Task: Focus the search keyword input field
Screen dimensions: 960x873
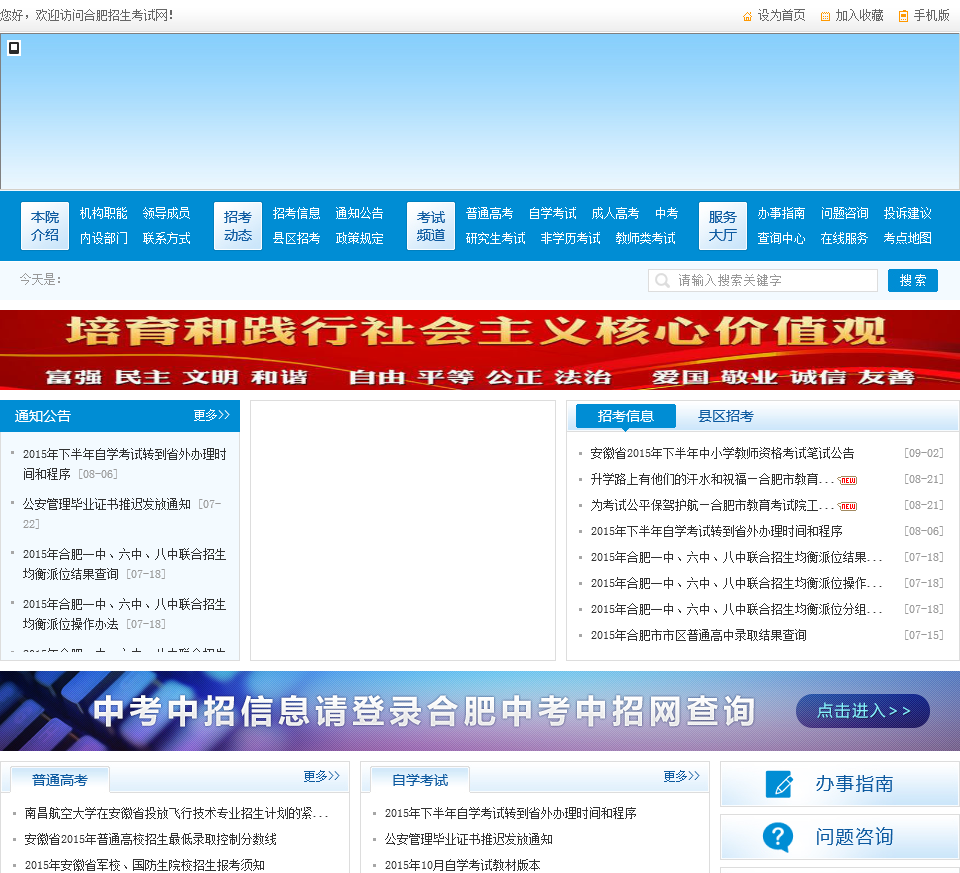Action: point(763,280)
